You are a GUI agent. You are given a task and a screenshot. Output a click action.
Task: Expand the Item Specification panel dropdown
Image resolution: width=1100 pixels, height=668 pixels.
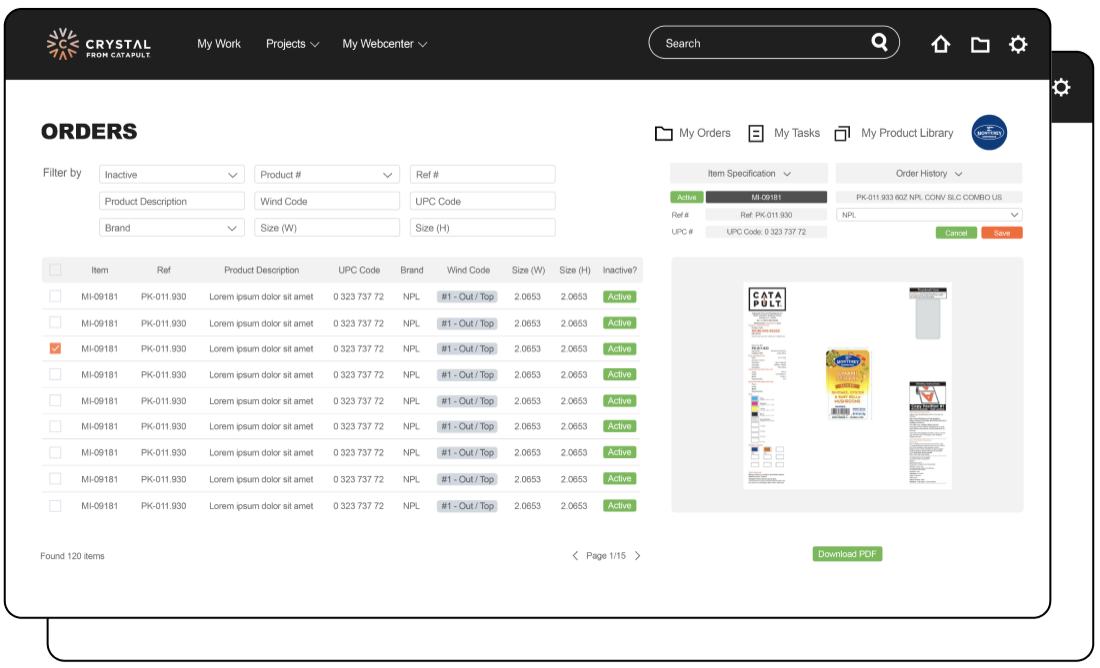749,174
